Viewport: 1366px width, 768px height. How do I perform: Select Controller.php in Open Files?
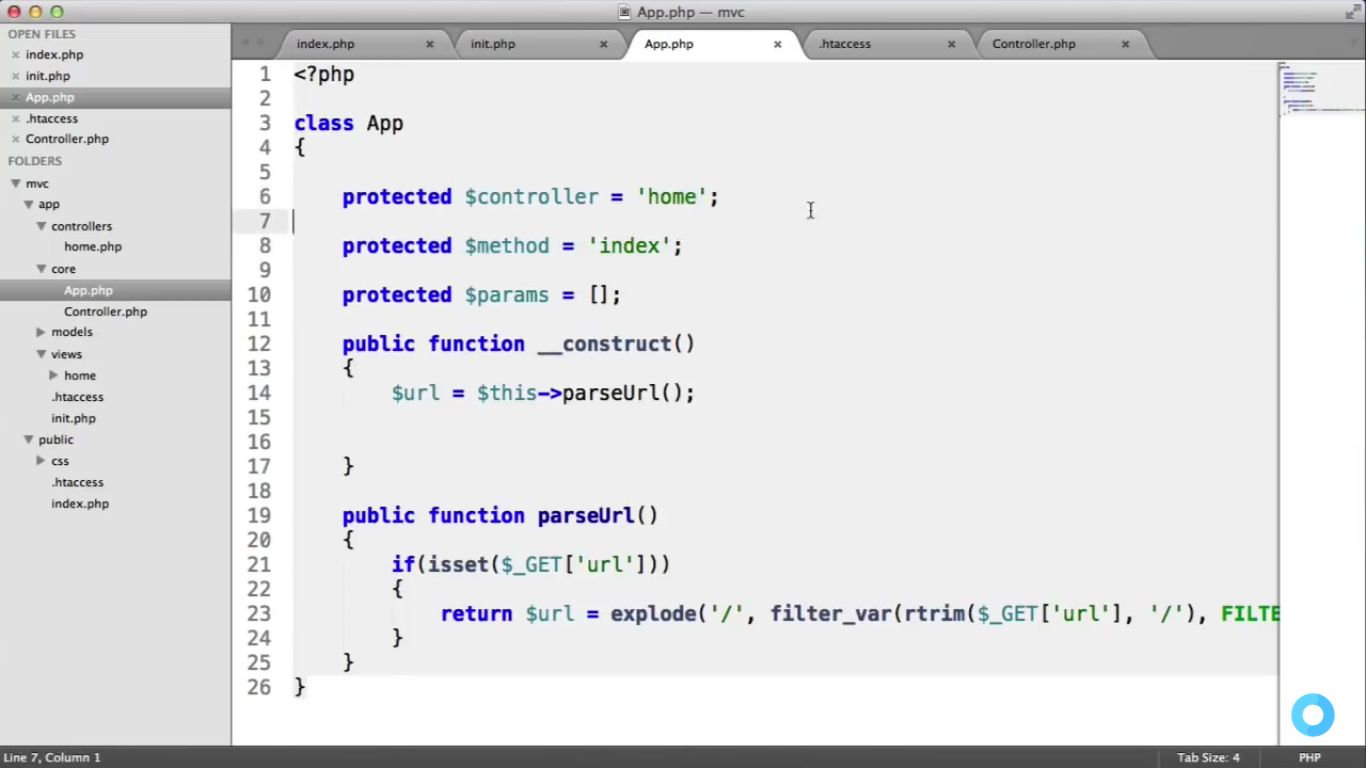67,139
